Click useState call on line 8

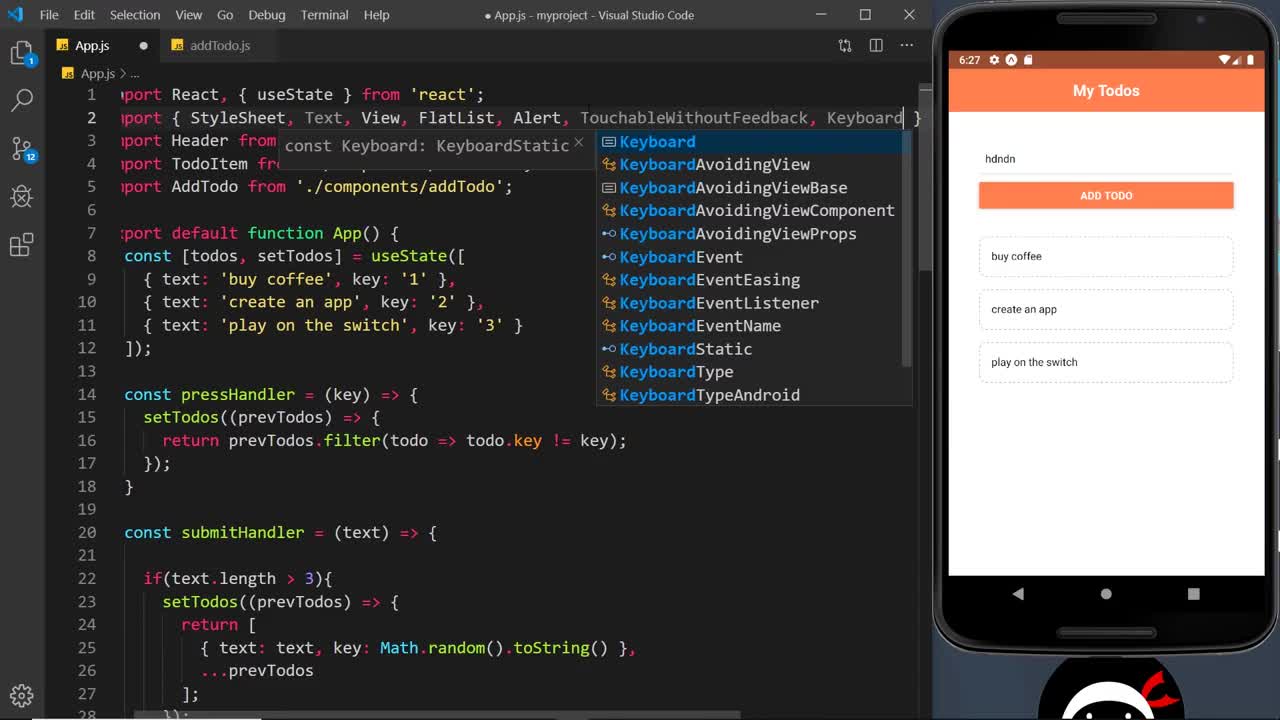click(x=409, y=256)
